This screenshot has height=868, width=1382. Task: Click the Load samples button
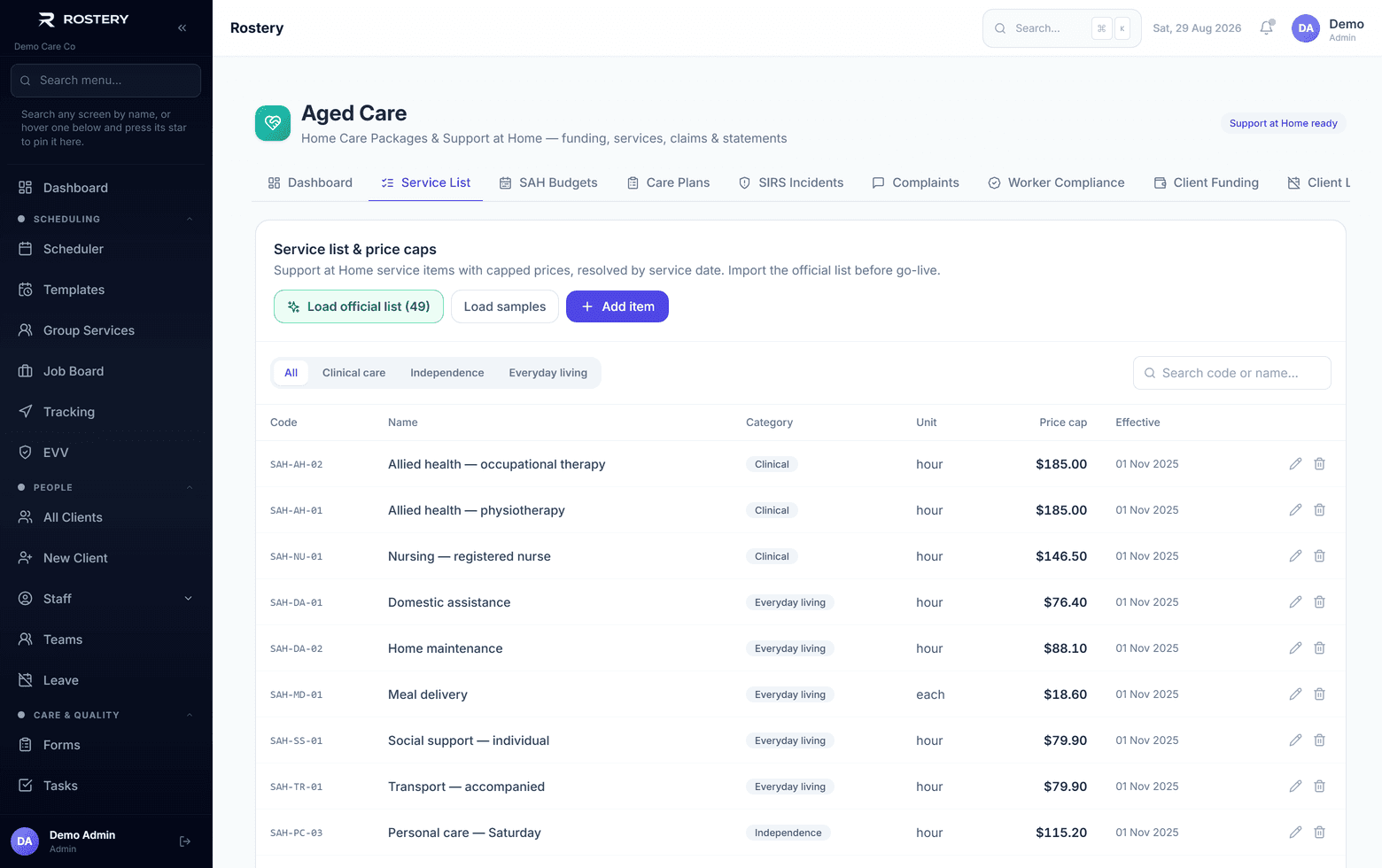pos(505,306)
